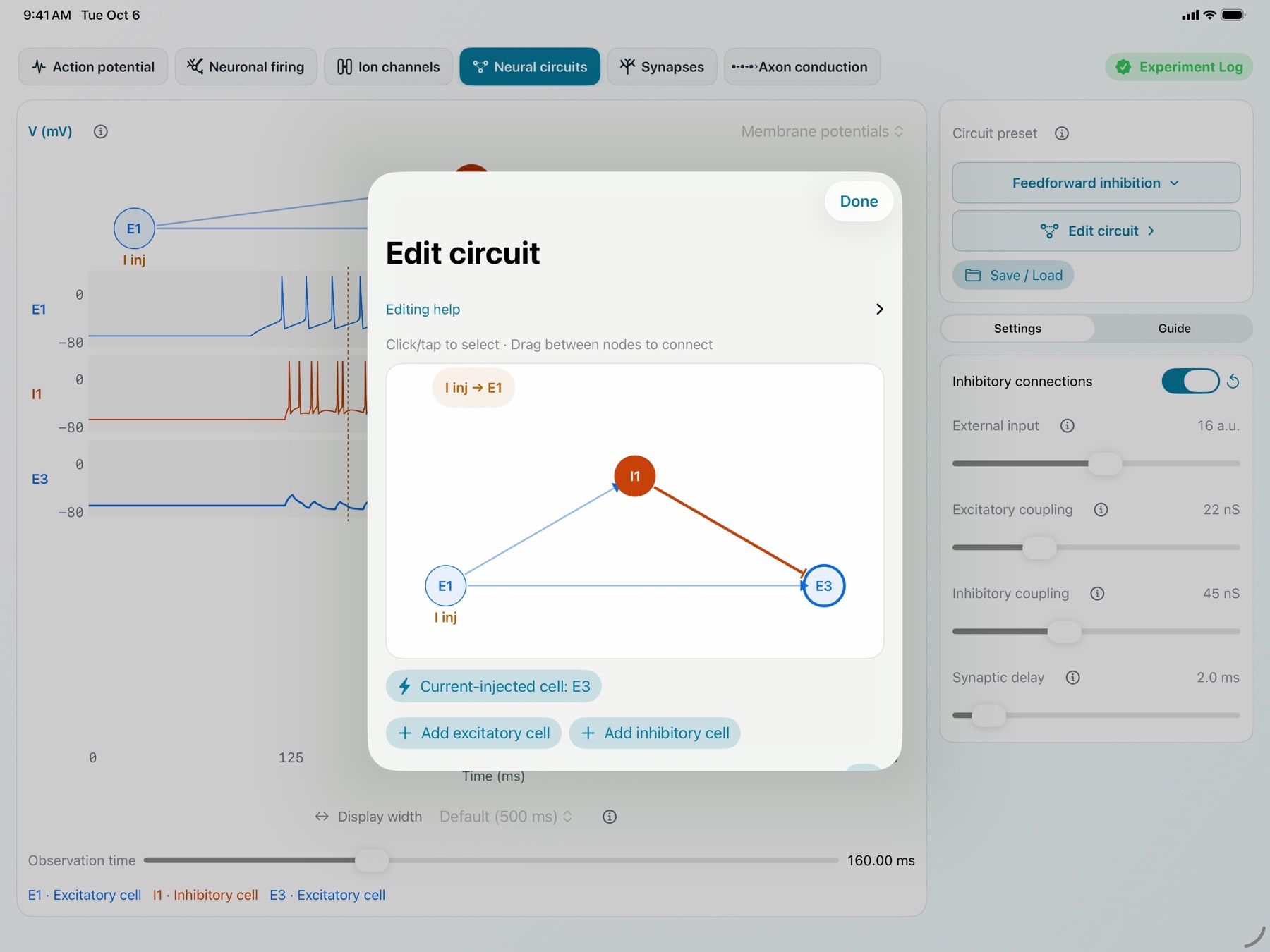
Task: Switch to the Guide segment
Action: [x=1174, y=328]
